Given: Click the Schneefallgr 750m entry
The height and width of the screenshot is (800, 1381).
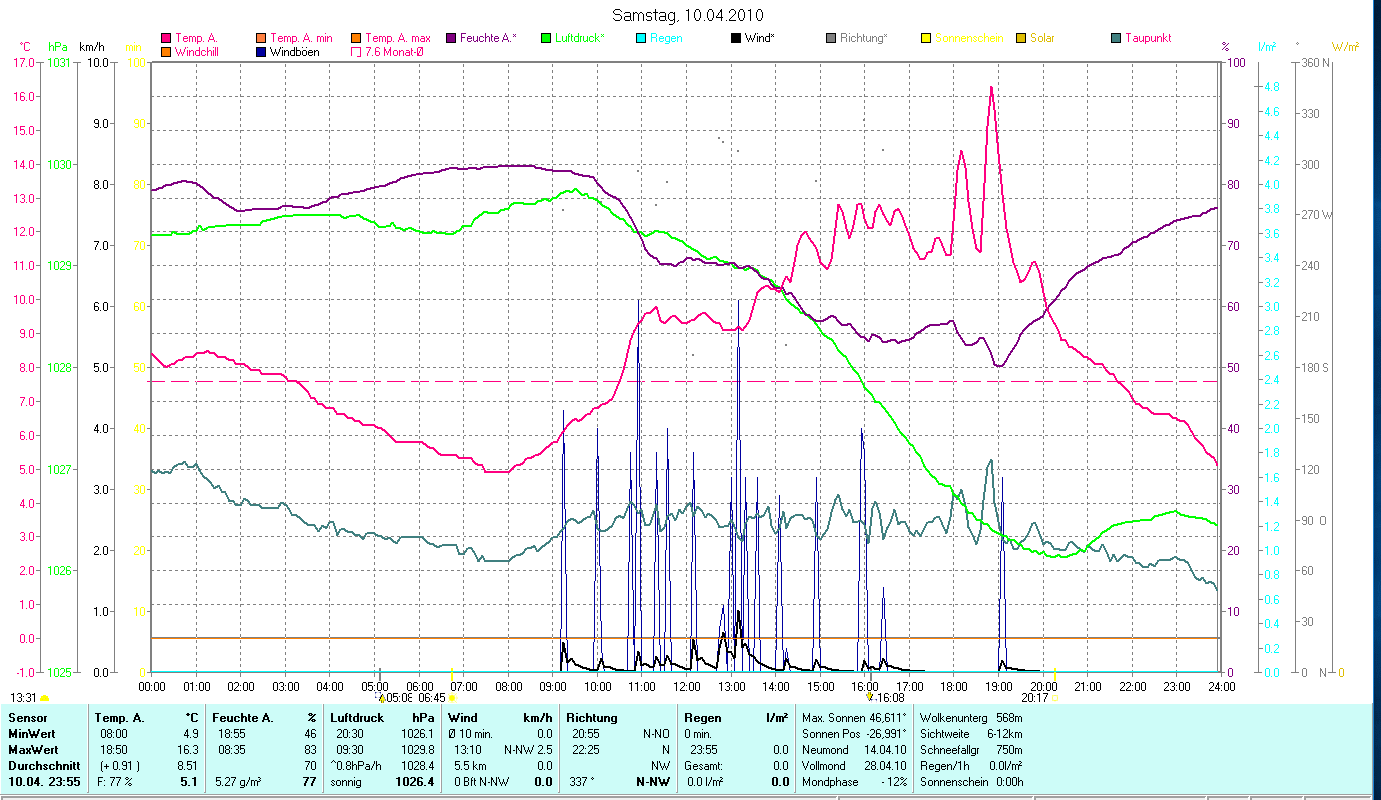Looking at the screenshot, I should [x=970, y=749].
